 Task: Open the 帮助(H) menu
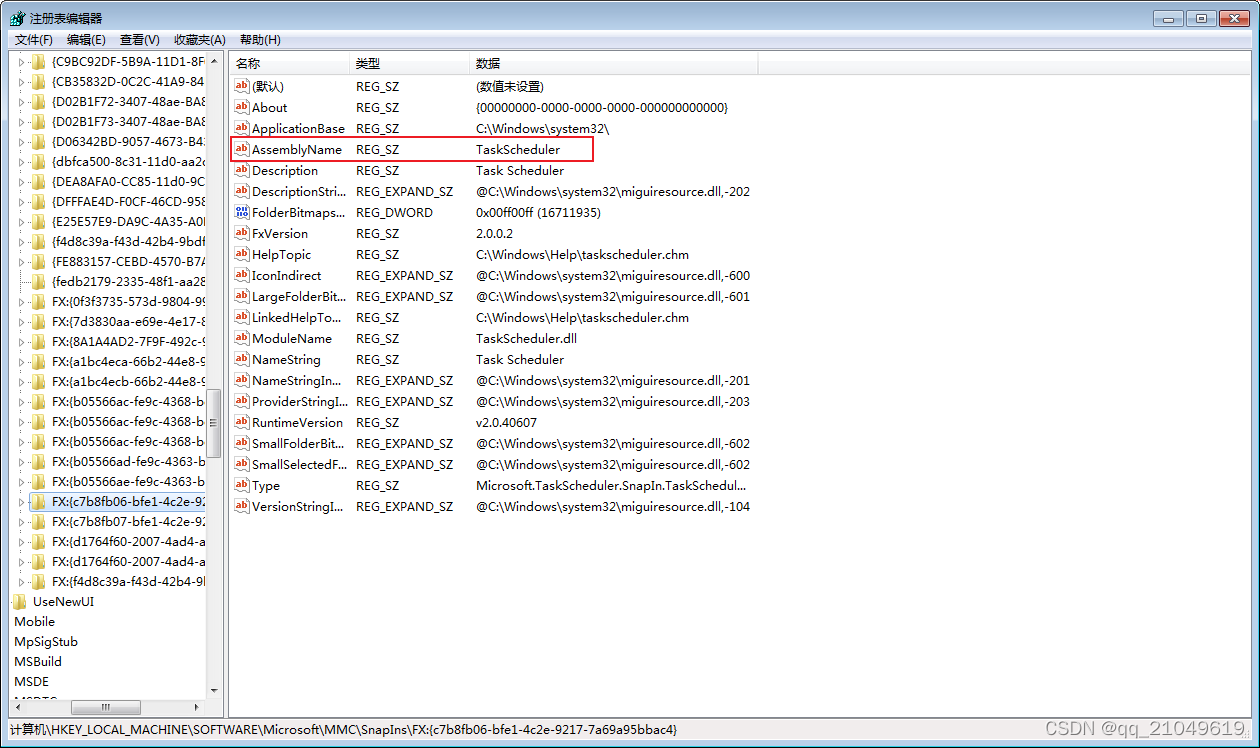260,39
